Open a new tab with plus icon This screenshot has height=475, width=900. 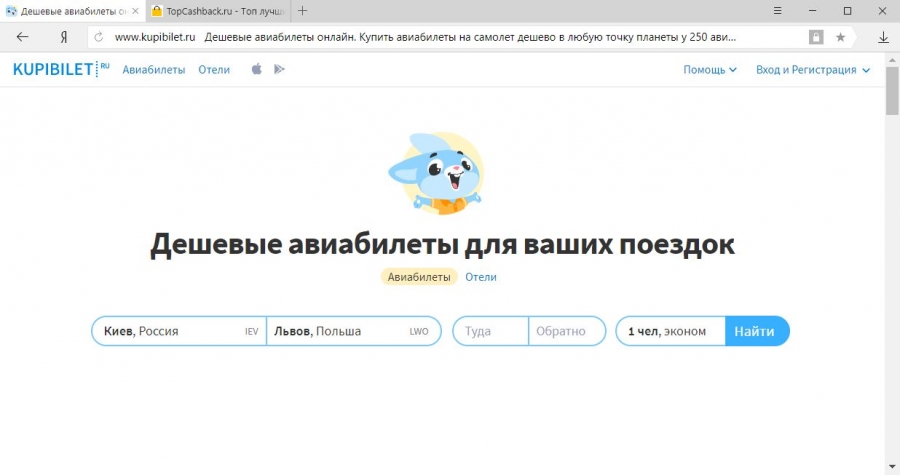click(x=302, y=11)
